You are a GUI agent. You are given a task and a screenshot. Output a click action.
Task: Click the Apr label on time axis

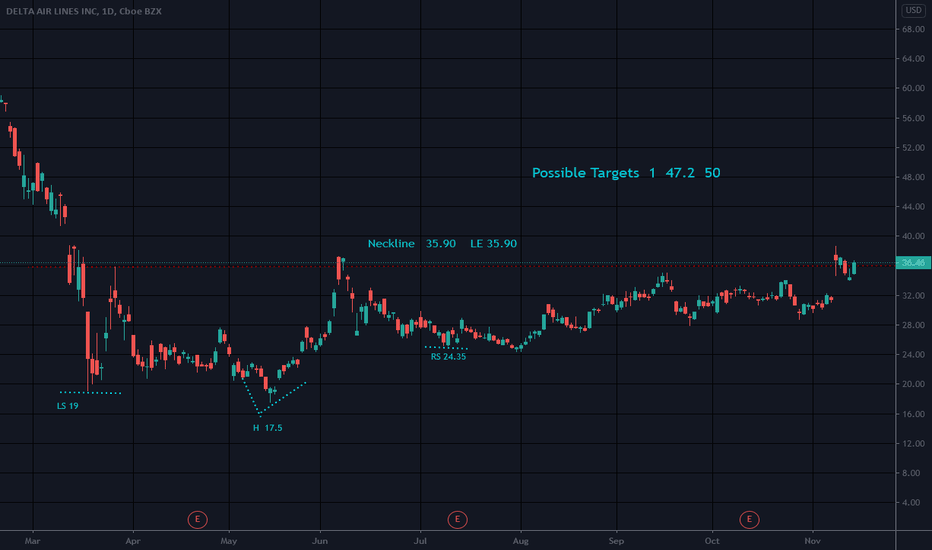(133, 541)
